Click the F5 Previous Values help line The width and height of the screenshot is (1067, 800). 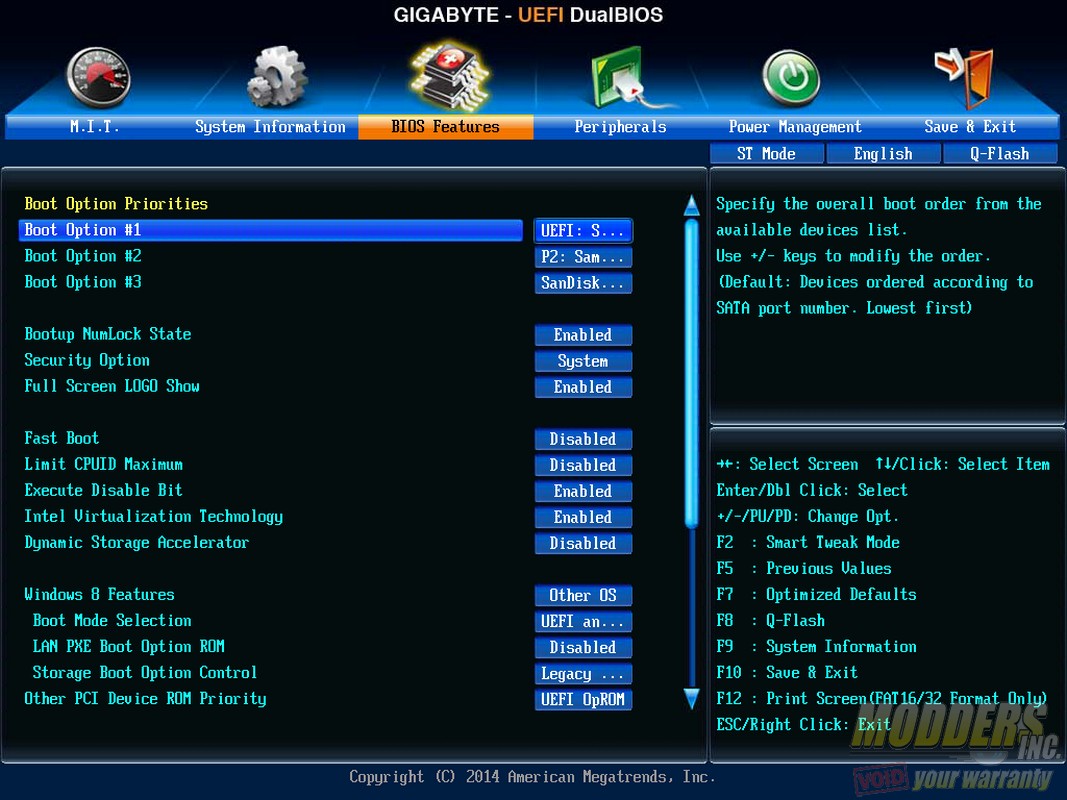pos(804,569)
